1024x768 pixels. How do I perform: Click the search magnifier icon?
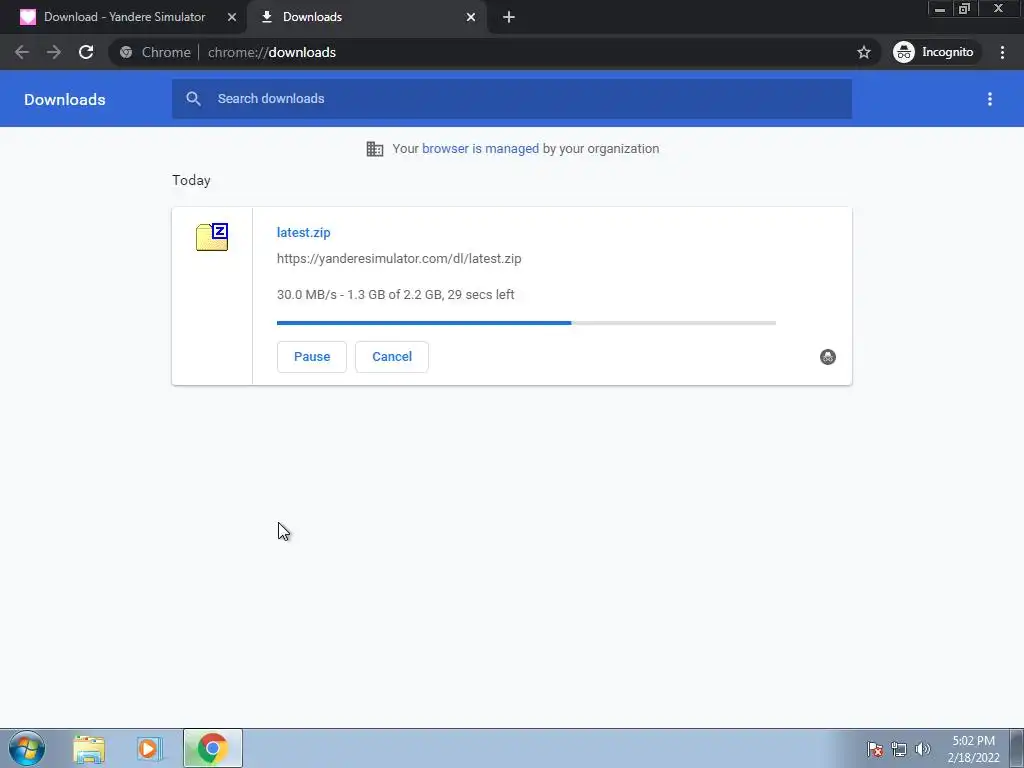click(x=193, y=99)
